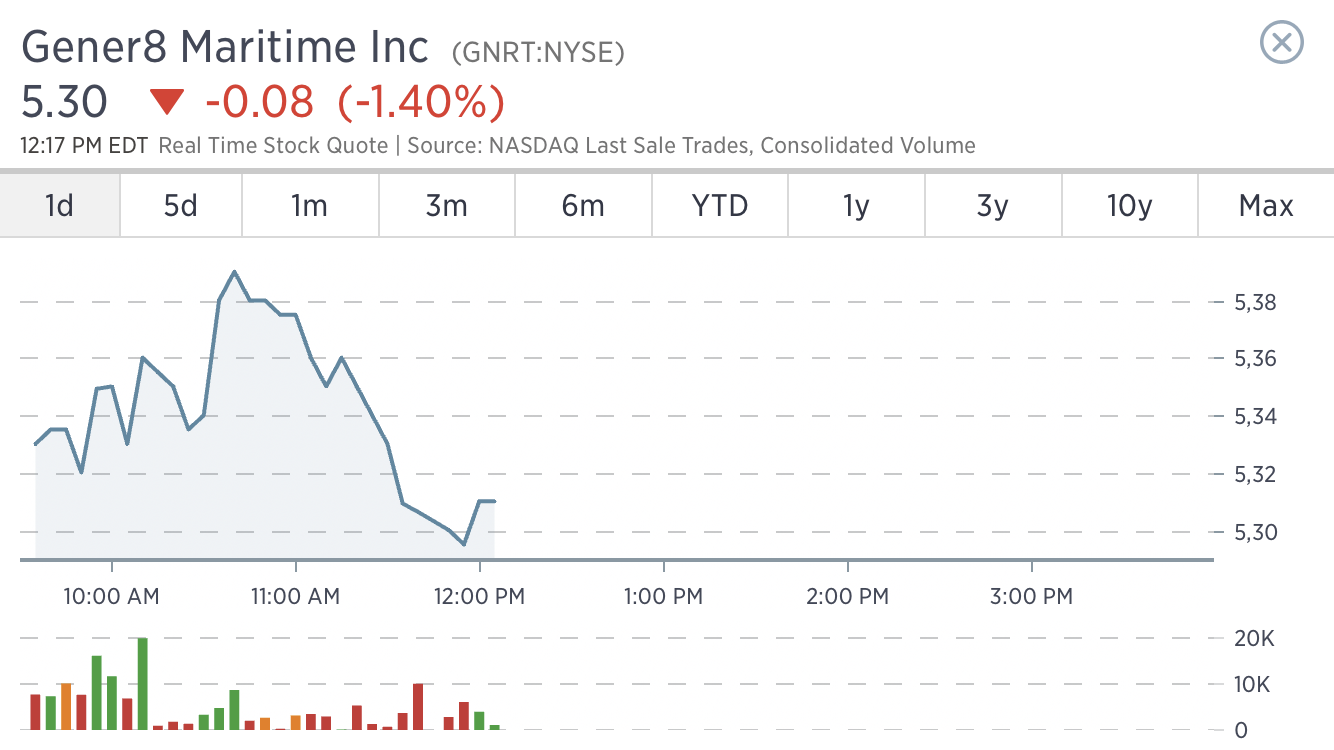This screenshot has width=1334, height=750.
Task: Close the Gener8 Maritime quote panel
Action: pos(1281,44)
